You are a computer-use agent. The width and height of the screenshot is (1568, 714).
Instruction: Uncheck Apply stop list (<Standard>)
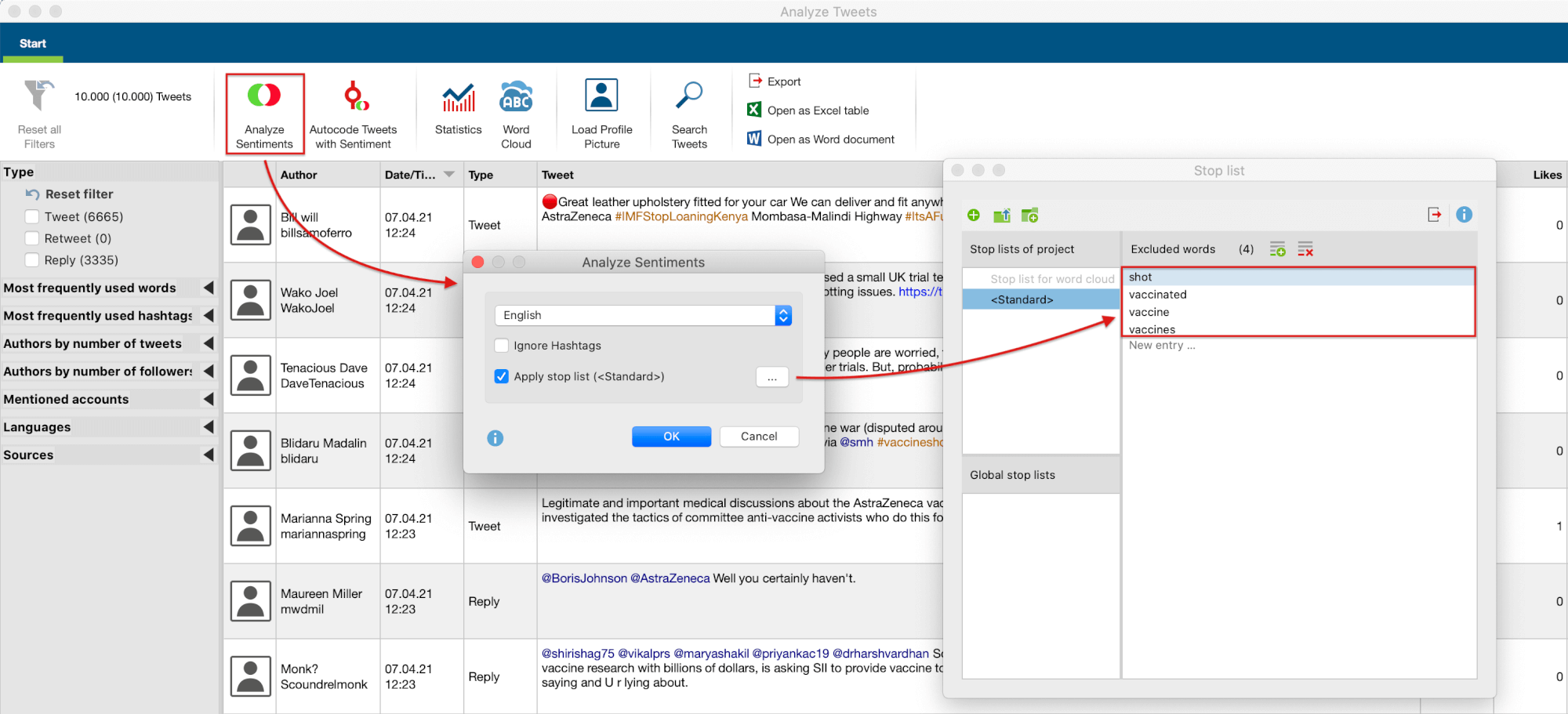pyautogui.click(x=502, y=376)
